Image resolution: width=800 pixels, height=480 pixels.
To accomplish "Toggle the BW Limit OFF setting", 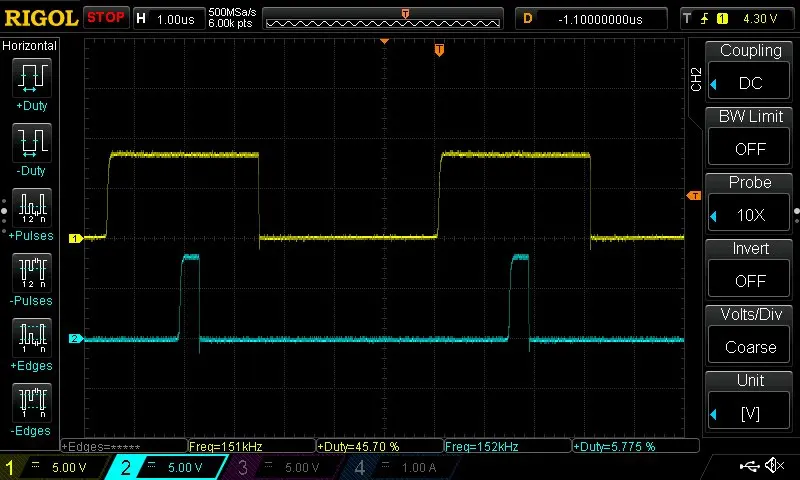I will pyautogui.click(x=749, y=148).
